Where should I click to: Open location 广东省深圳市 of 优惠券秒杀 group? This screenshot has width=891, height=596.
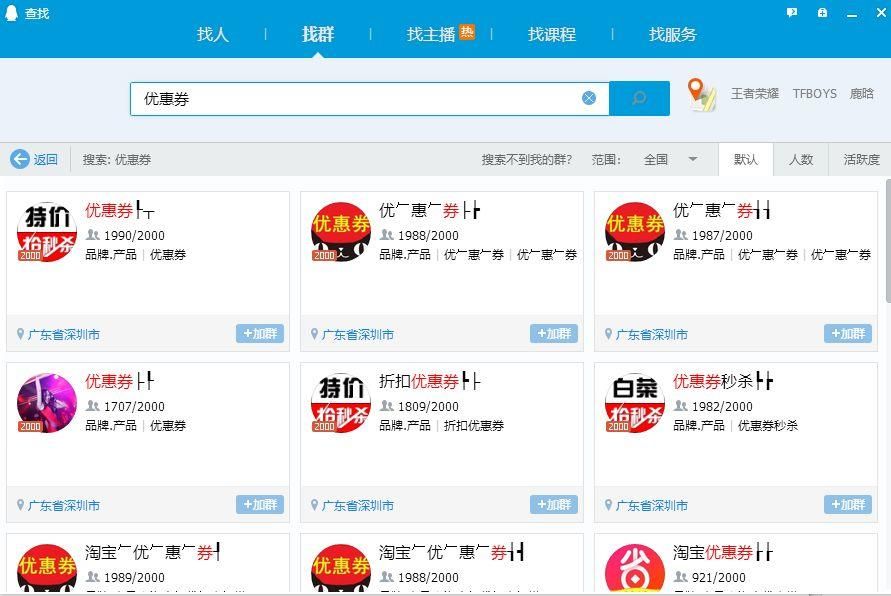click(x=652, y=506)
